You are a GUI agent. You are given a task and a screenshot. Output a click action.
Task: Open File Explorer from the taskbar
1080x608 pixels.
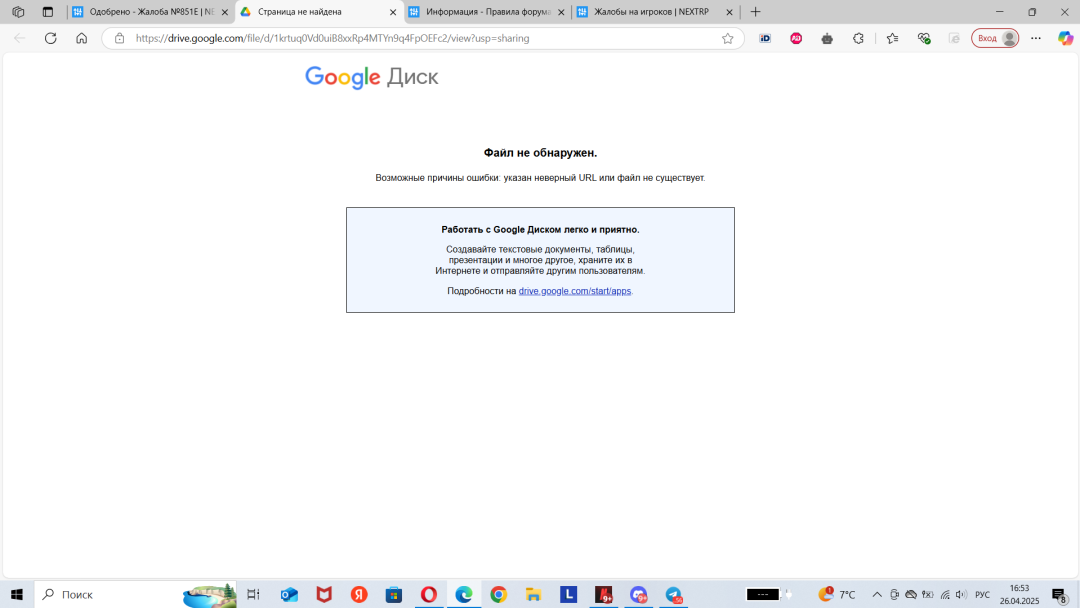[533, 594]
